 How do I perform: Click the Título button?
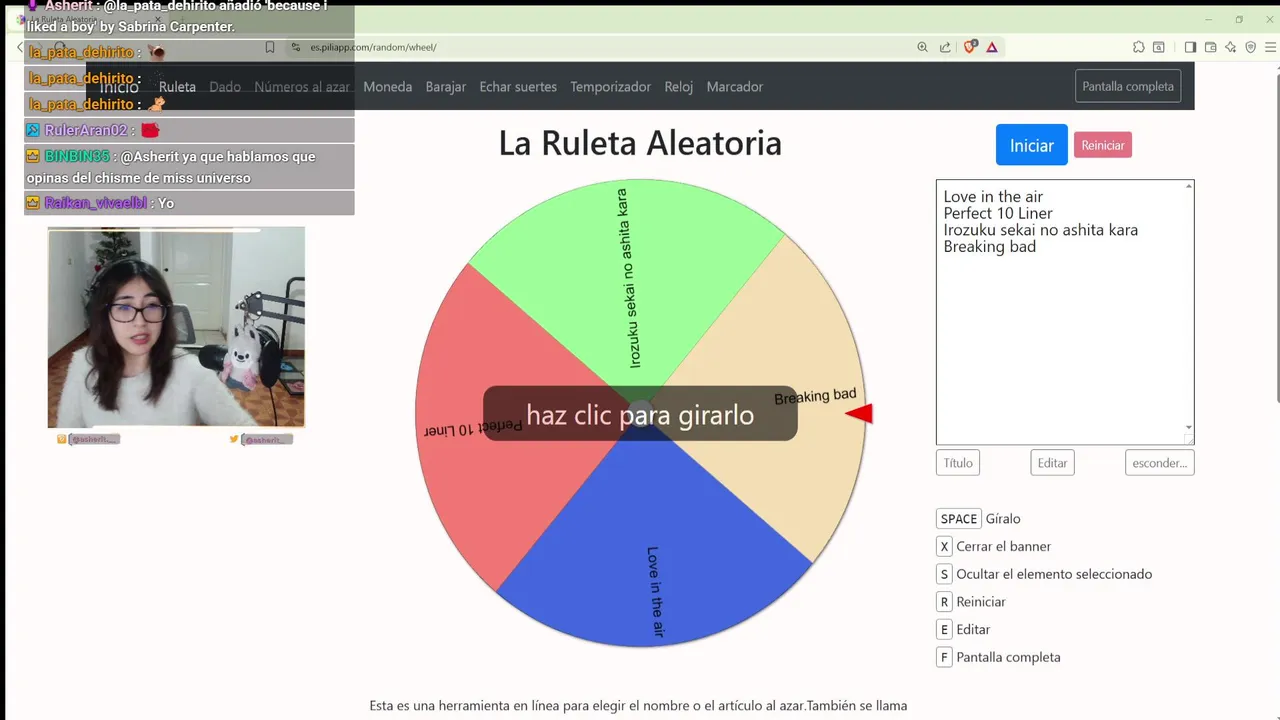(x=958, y=463)
